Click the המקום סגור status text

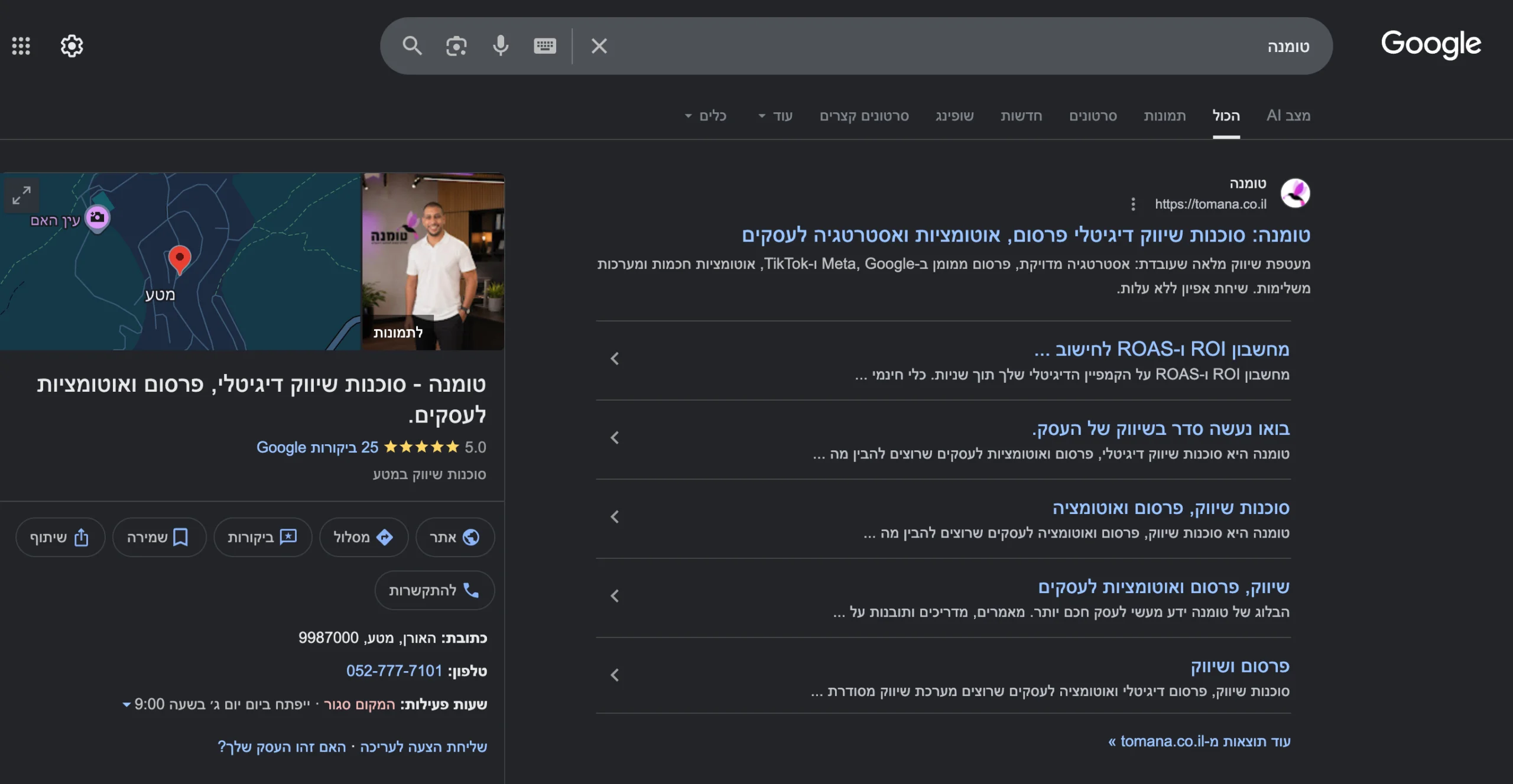tap(359, 704)
